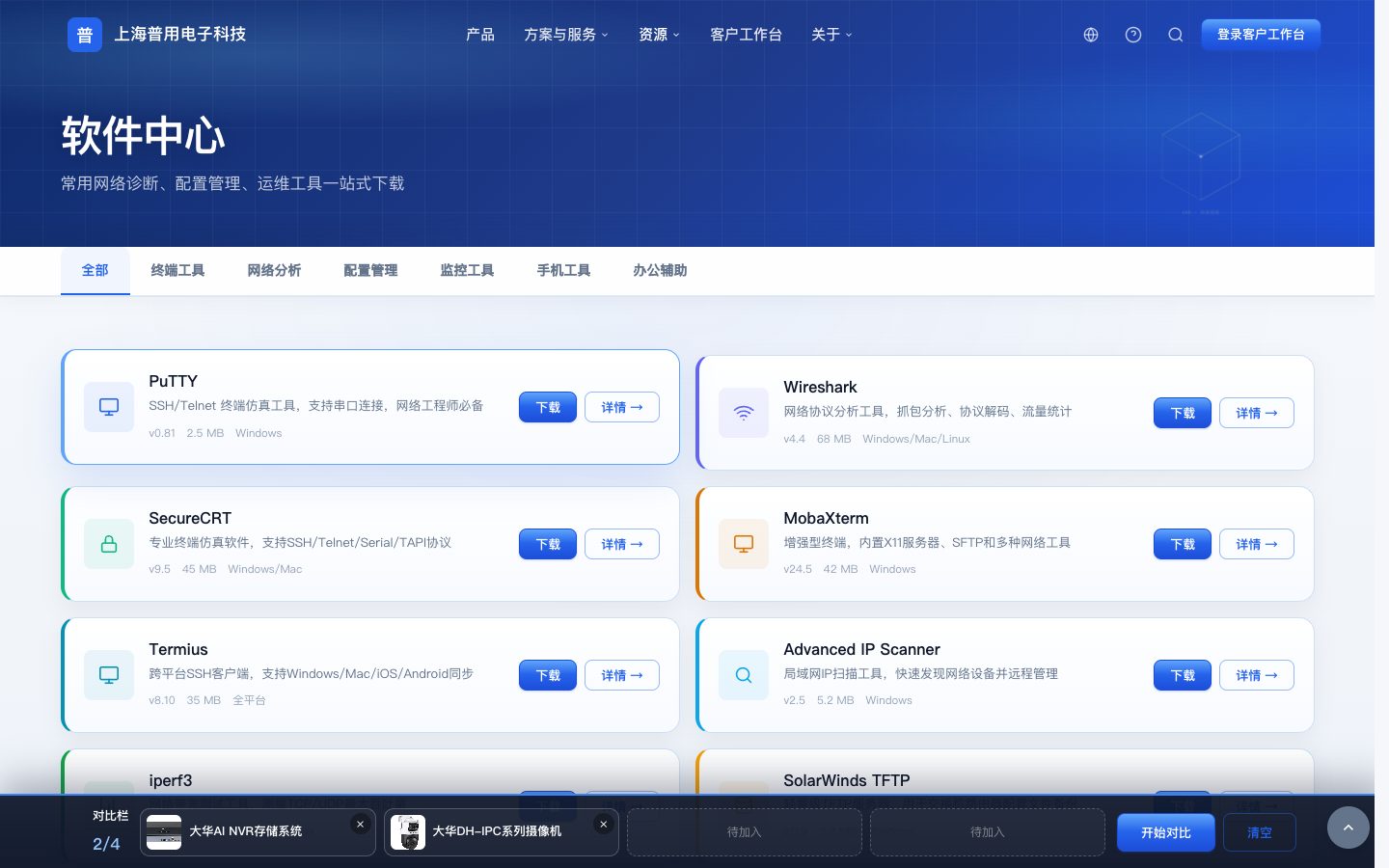Screen dimensions: 1389x868
Task: Click the MobaXterm monitor icon
Action: pos(744,544)
